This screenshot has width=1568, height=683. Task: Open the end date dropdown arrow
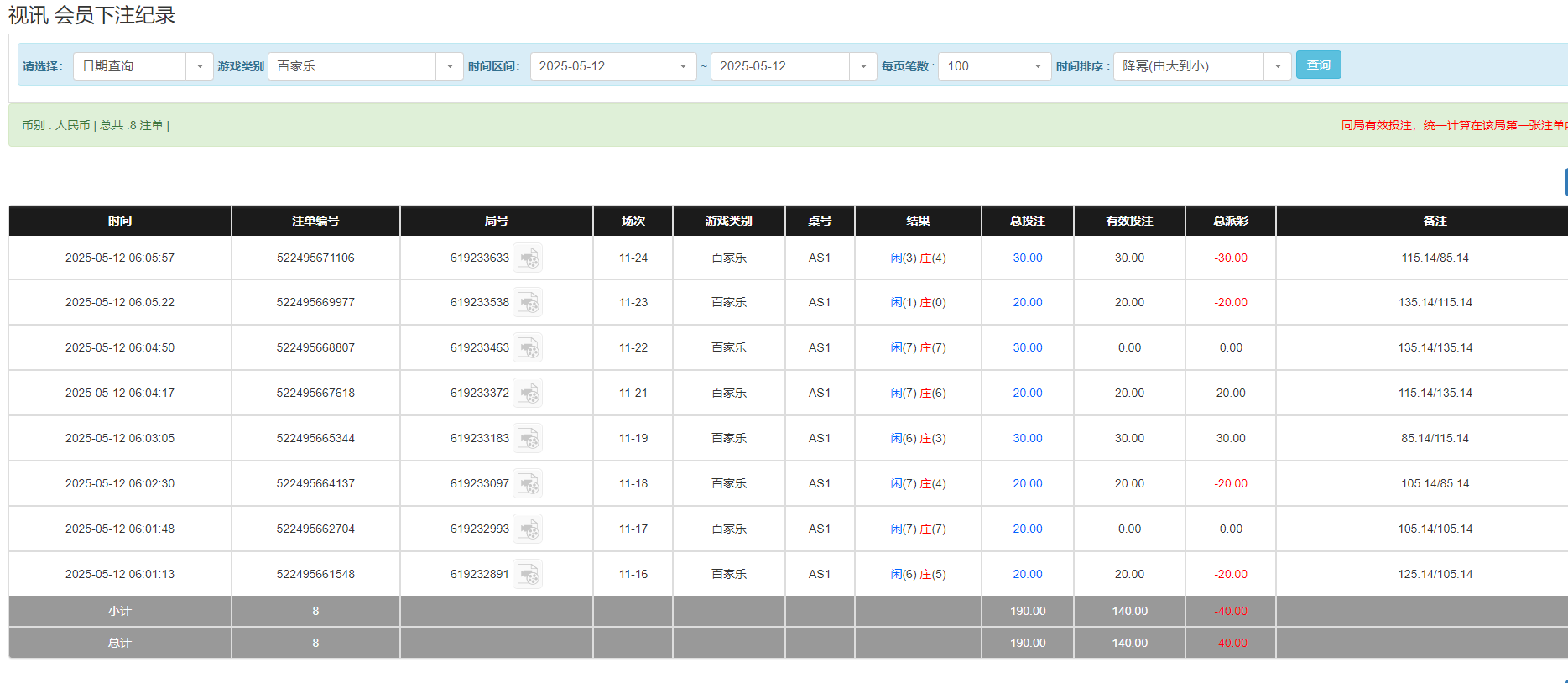point(862,66)
